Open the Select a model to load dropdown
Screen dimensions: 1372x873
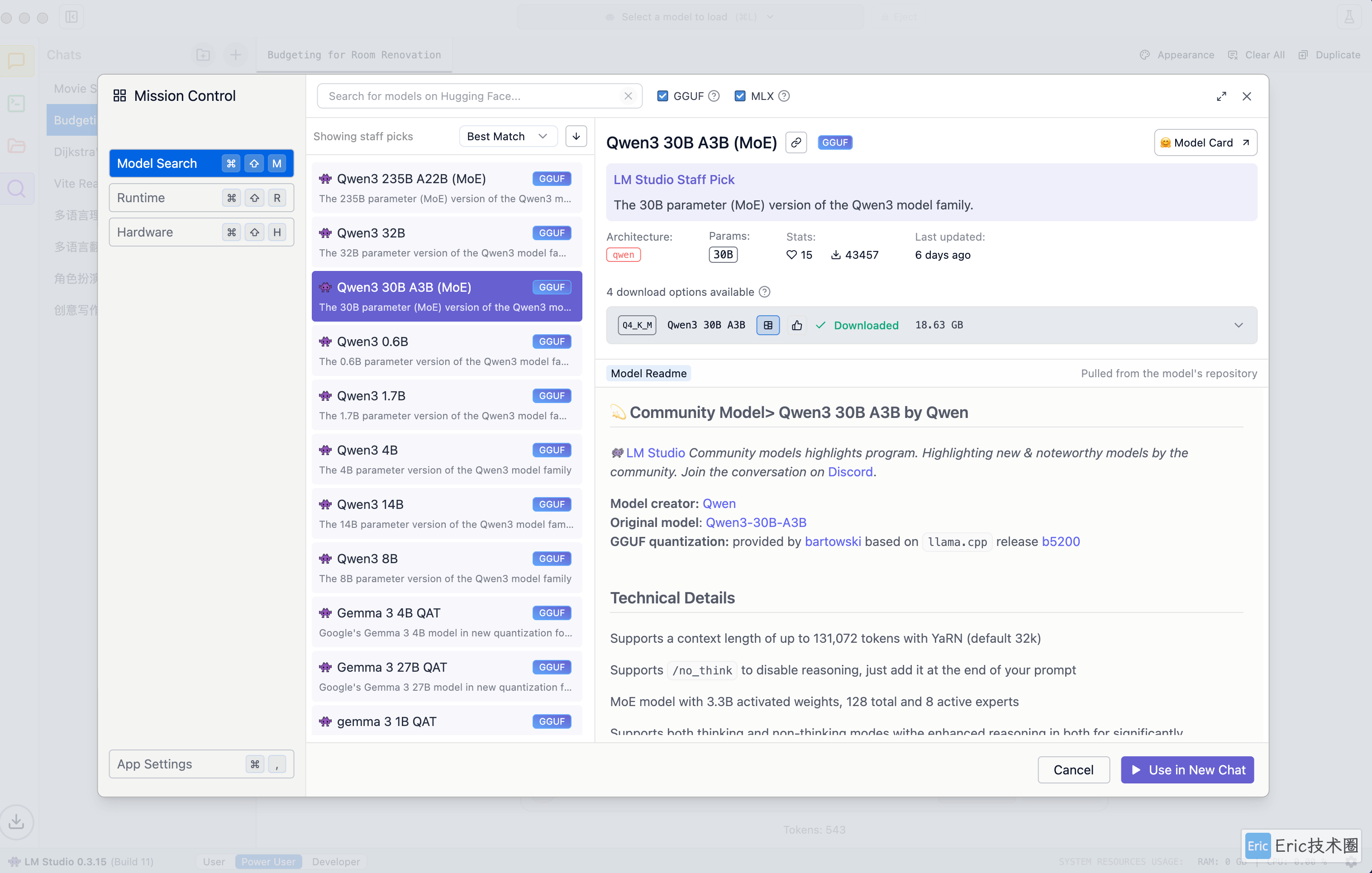click(690, 17)
